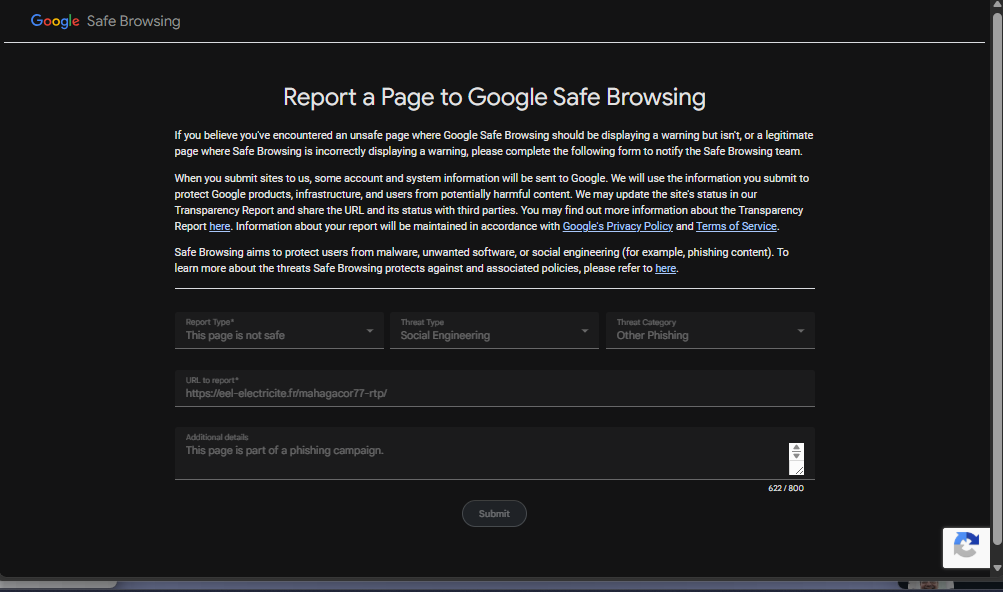Click the 'Report a Page to Google Safe Browsing' heading

pyautogui.click(x=494, y=97)
